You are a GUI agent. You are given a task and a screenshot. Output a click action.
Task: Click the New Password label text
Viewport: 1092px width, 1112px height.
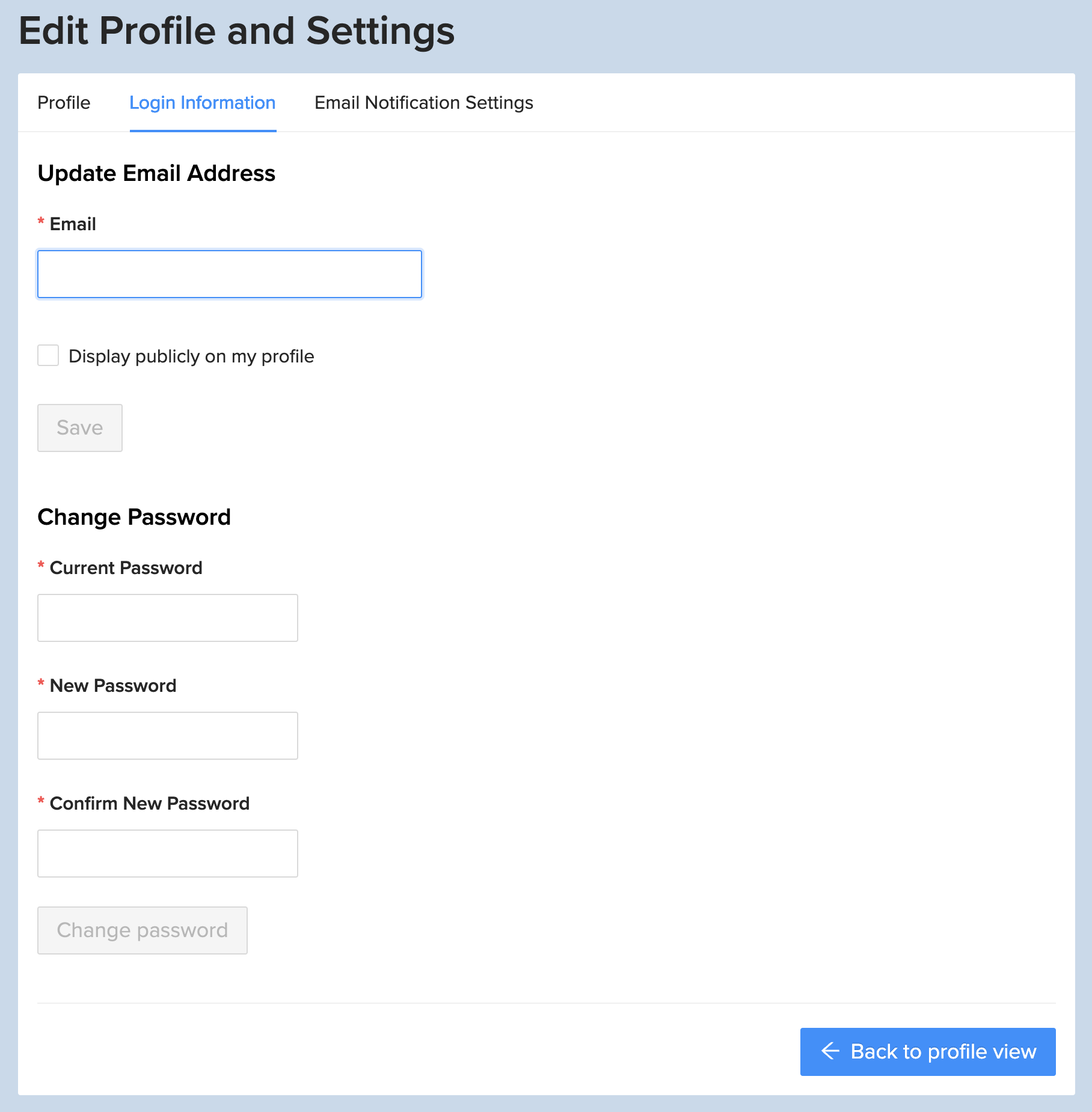(113, 686)
